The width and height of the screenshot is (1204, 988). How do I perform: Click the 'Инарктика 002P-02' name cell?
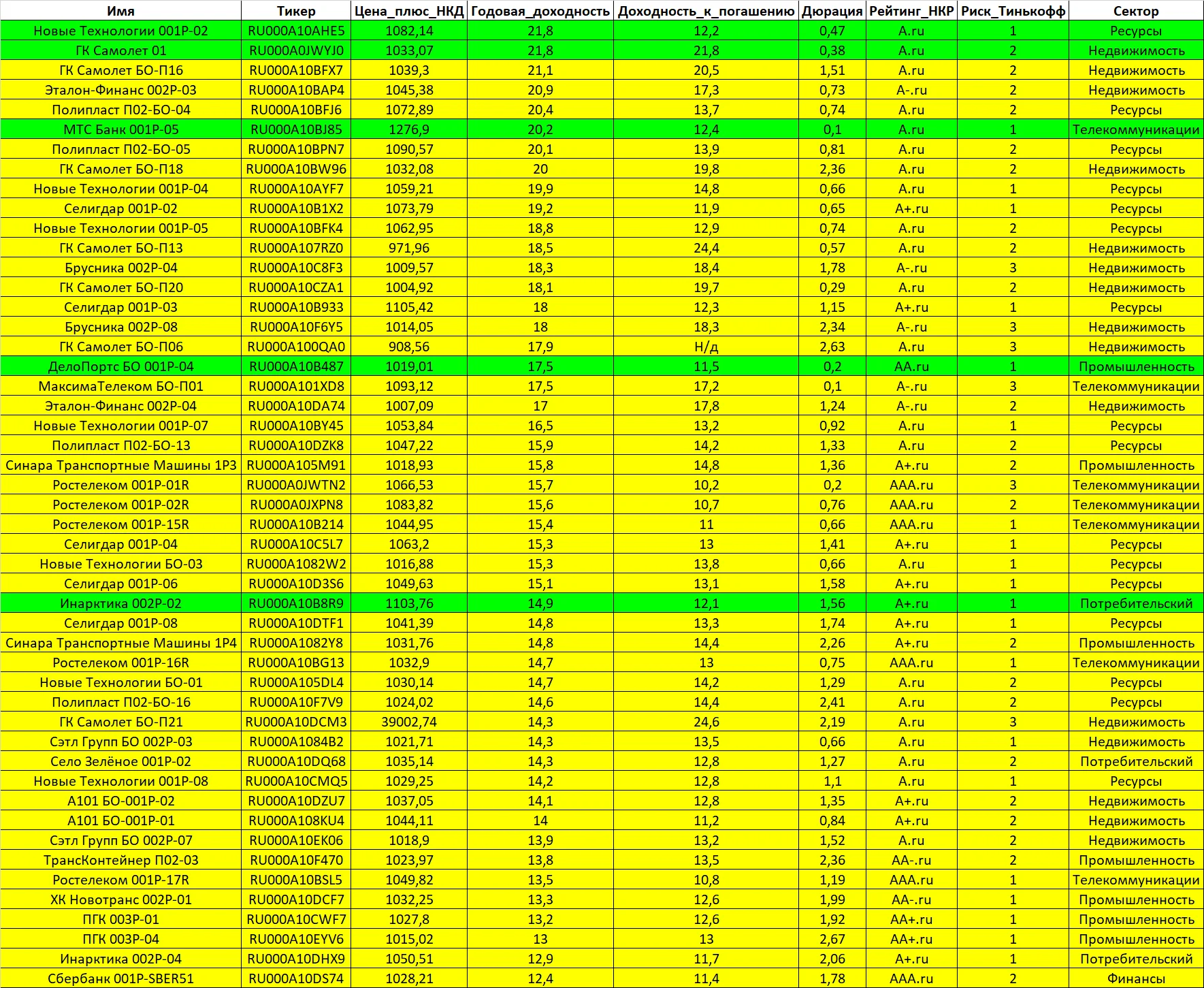pos(121,603)
